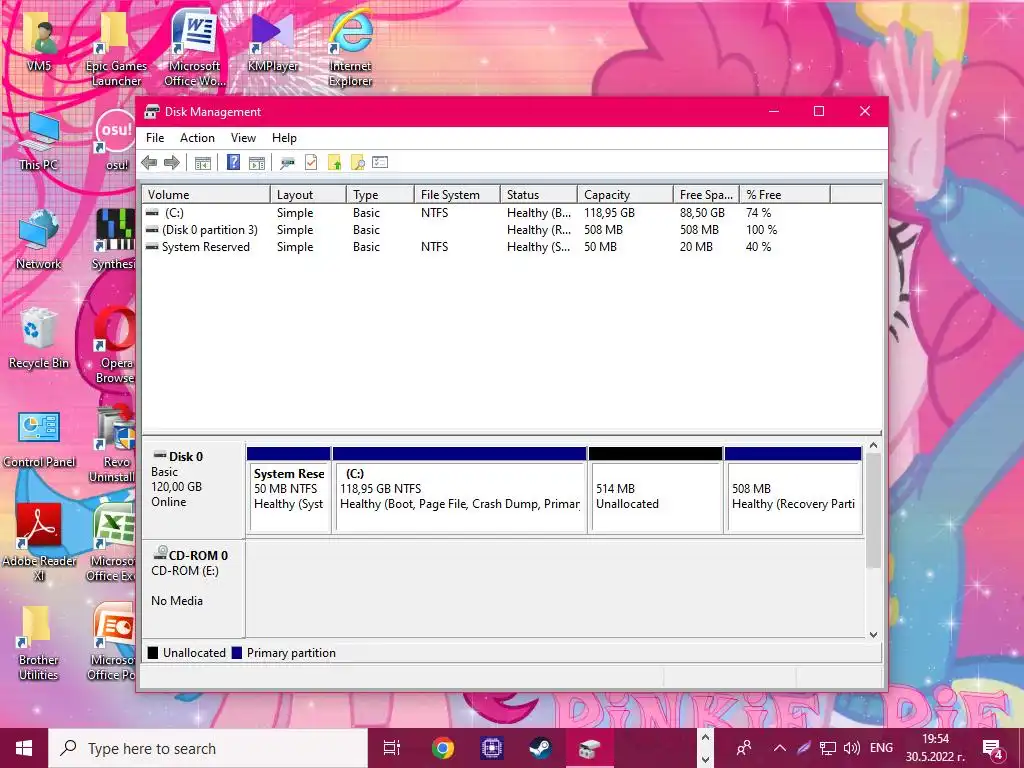Open the notification center icon

993,748
